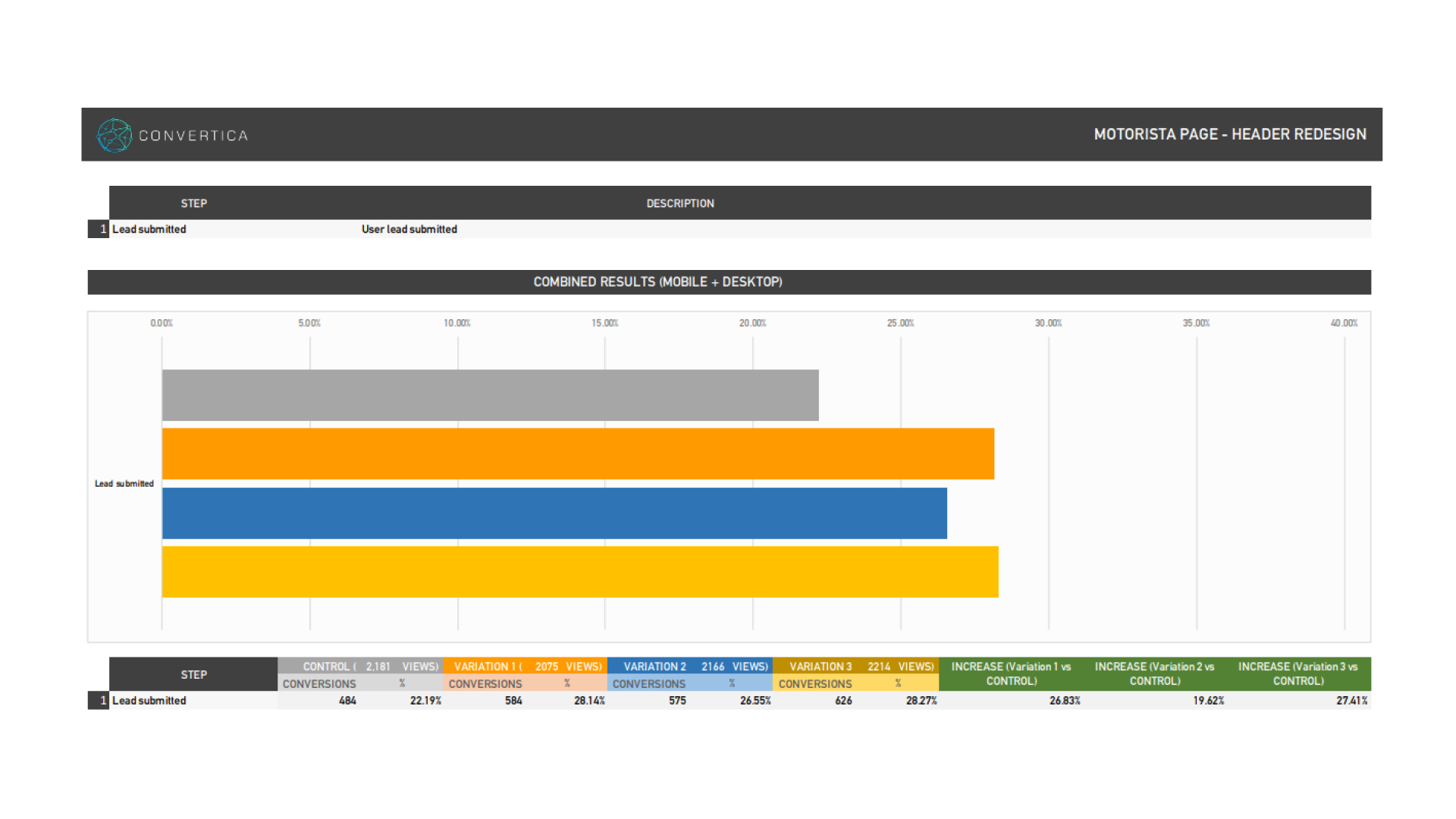
Task: Click the Combined Results (Mobile + Desktop) header
Action: 657,282
